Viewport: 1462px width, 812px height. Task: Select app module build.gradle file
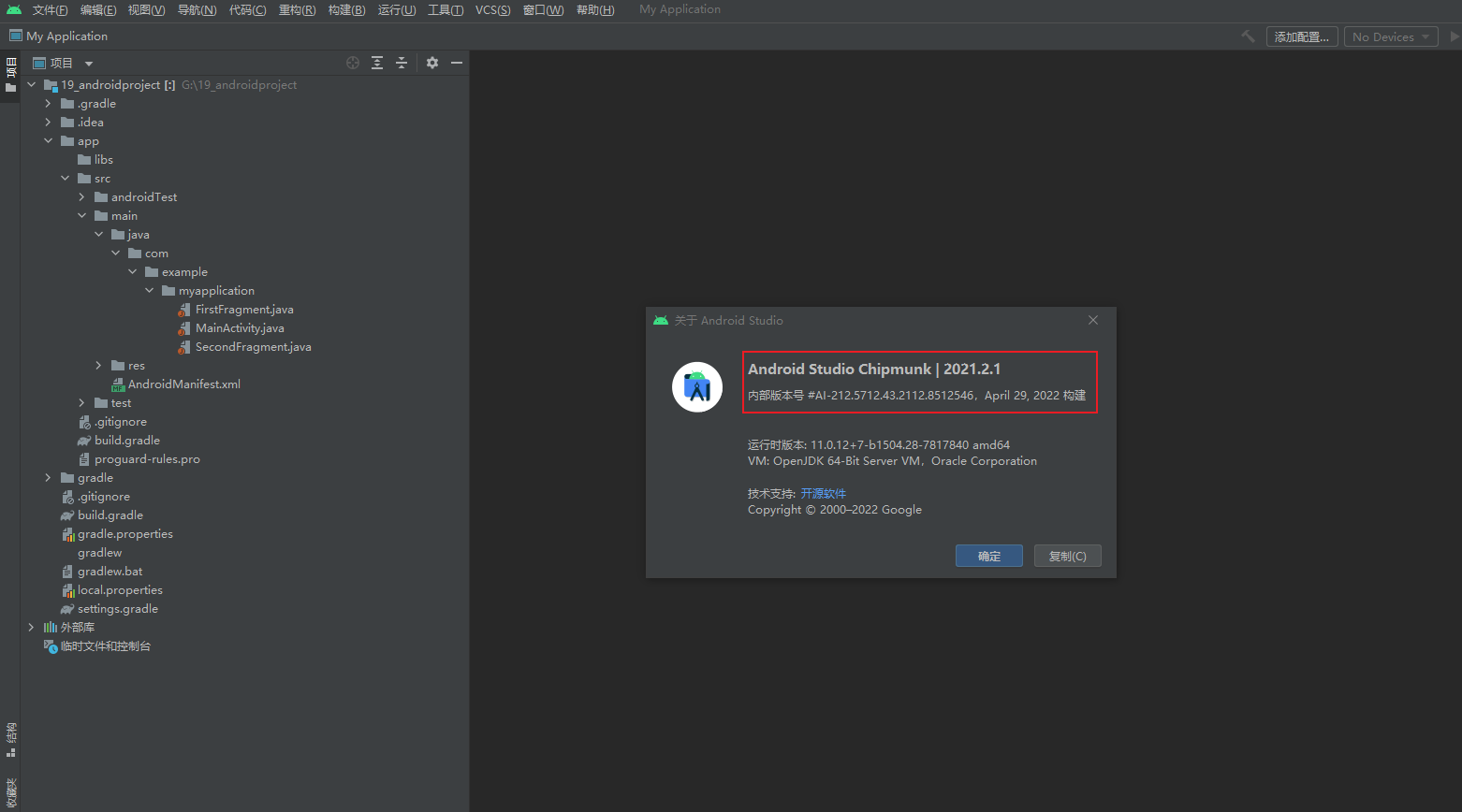coord(127,441)
